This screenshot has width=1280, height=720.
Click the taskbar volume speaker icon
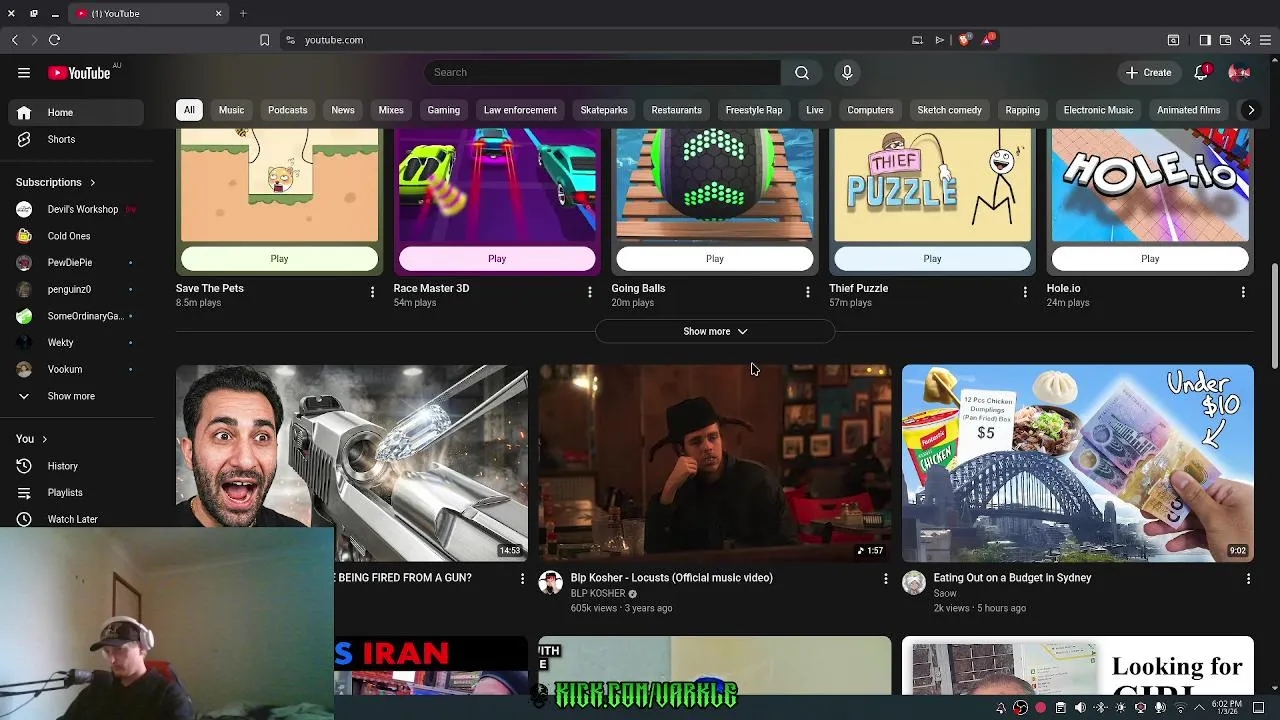coord(1080,708)
